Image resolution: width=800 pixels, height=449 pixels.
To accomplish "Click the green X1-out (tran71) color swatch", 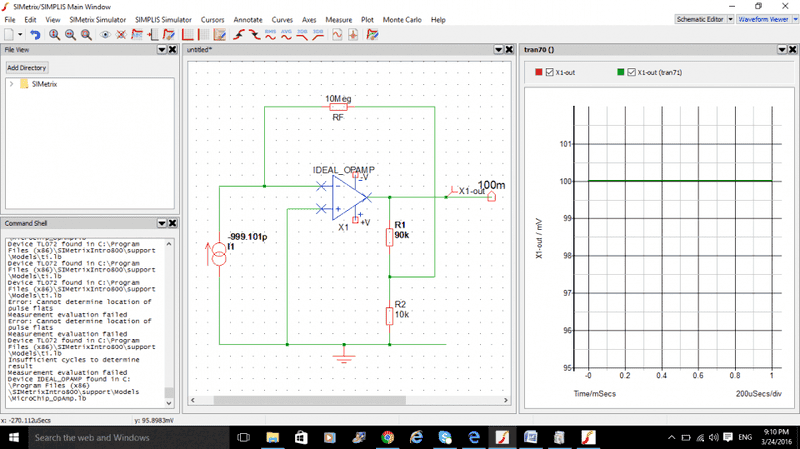I will [620, 73].
